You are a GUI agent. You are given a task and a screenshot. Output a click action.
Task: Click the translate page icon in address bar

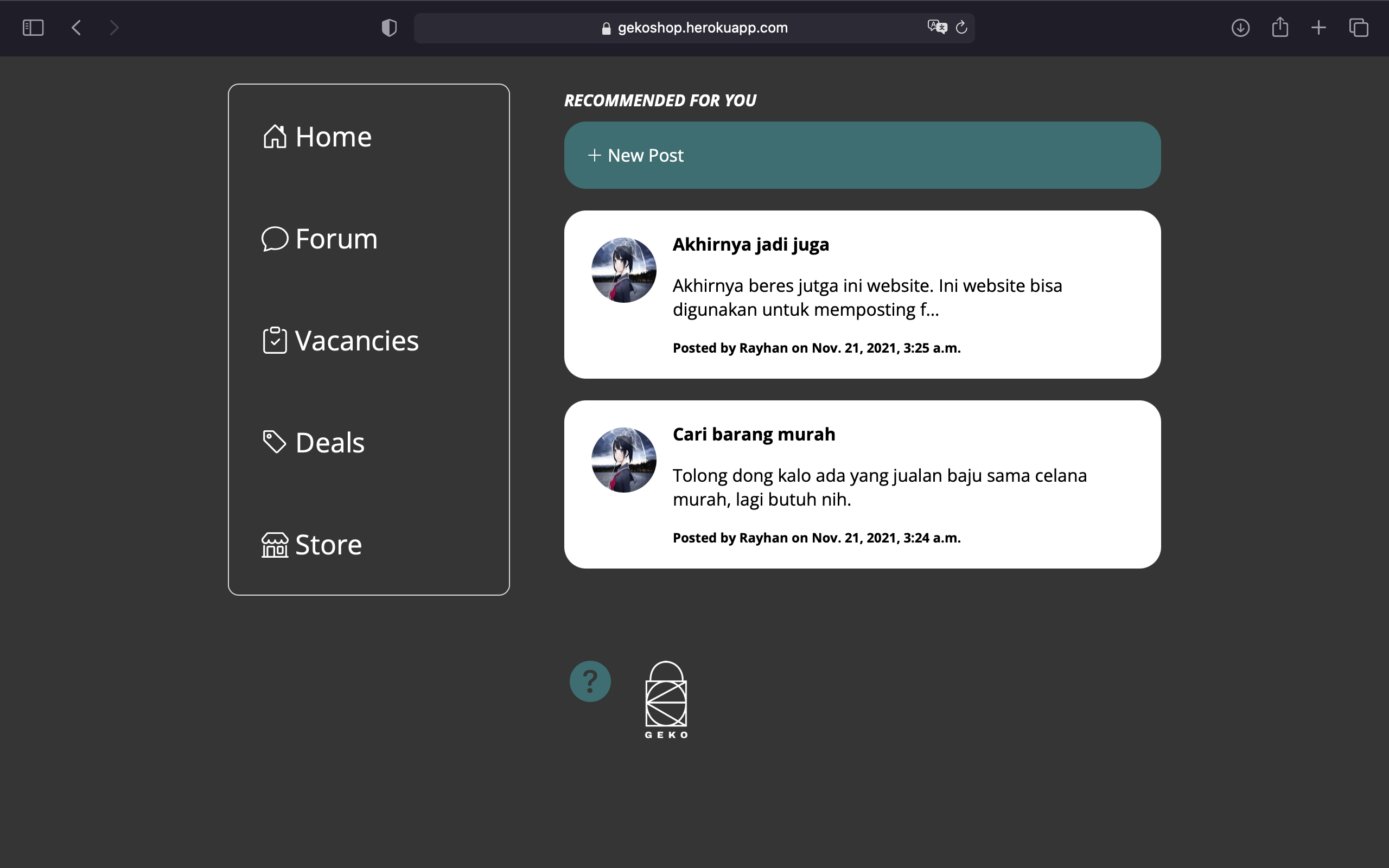[936, 27]
